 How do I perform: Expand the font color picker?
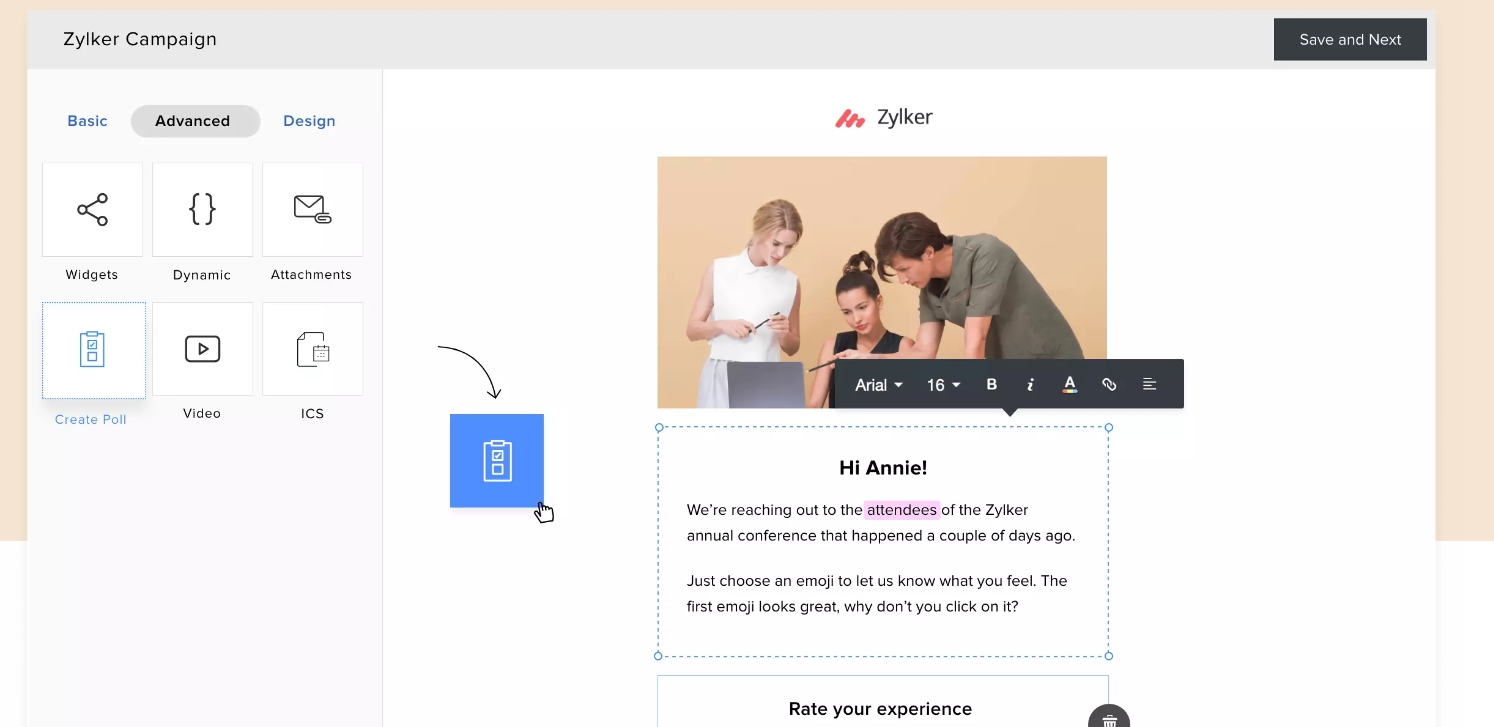[x=1069, y=384]
